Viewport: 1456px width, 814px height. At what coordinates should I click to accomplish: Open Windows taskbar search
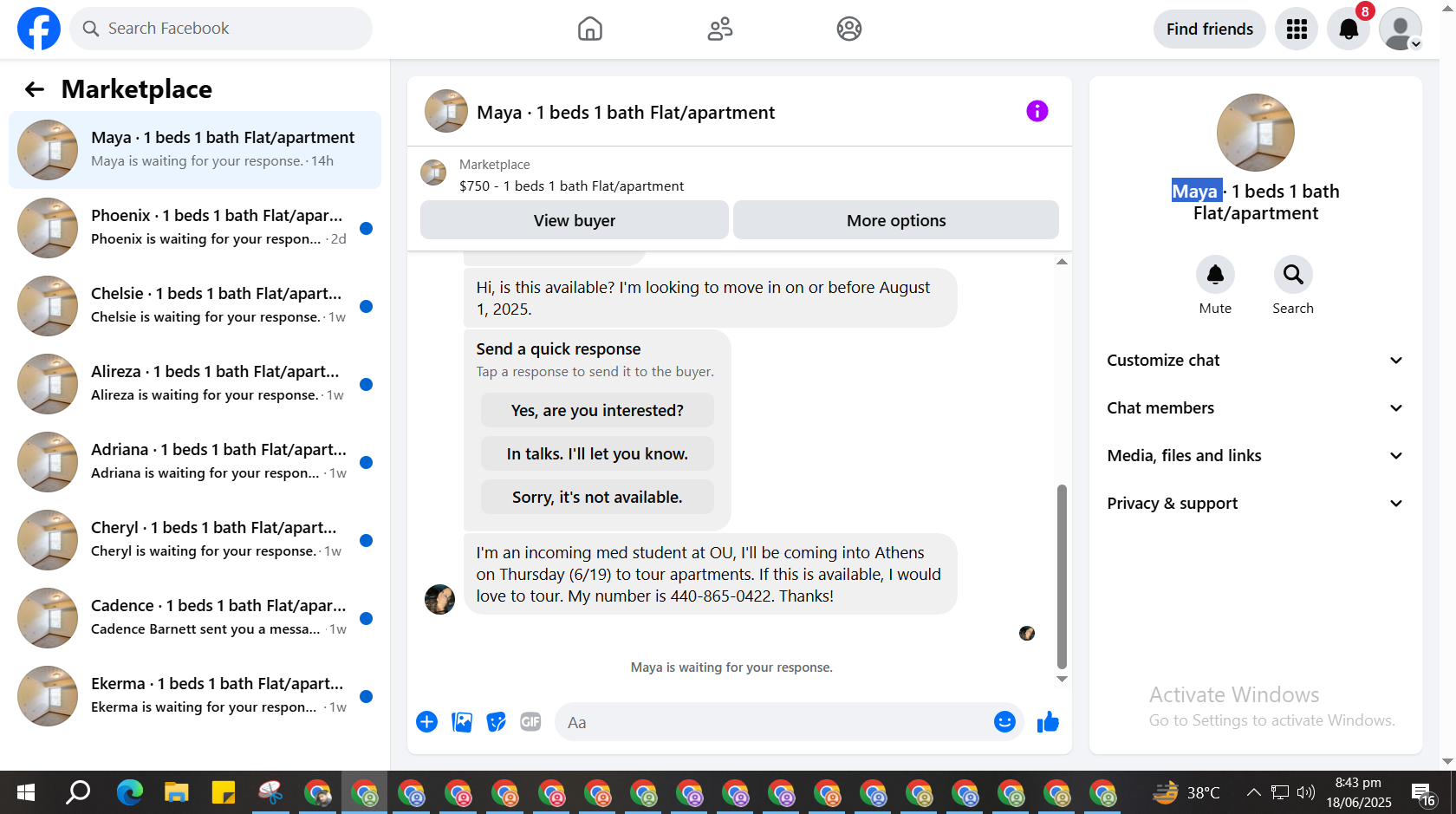[79, 792]
